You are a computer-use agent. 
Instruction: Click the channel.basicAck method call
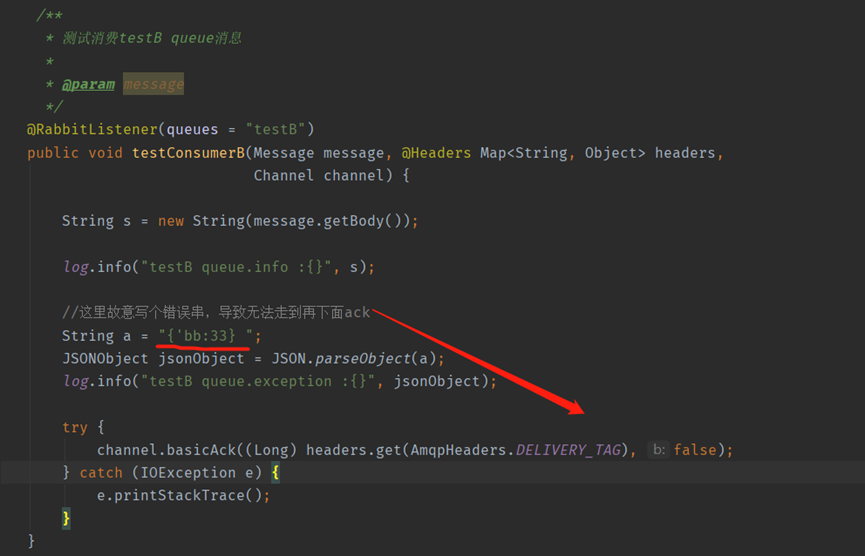[167, 450]
